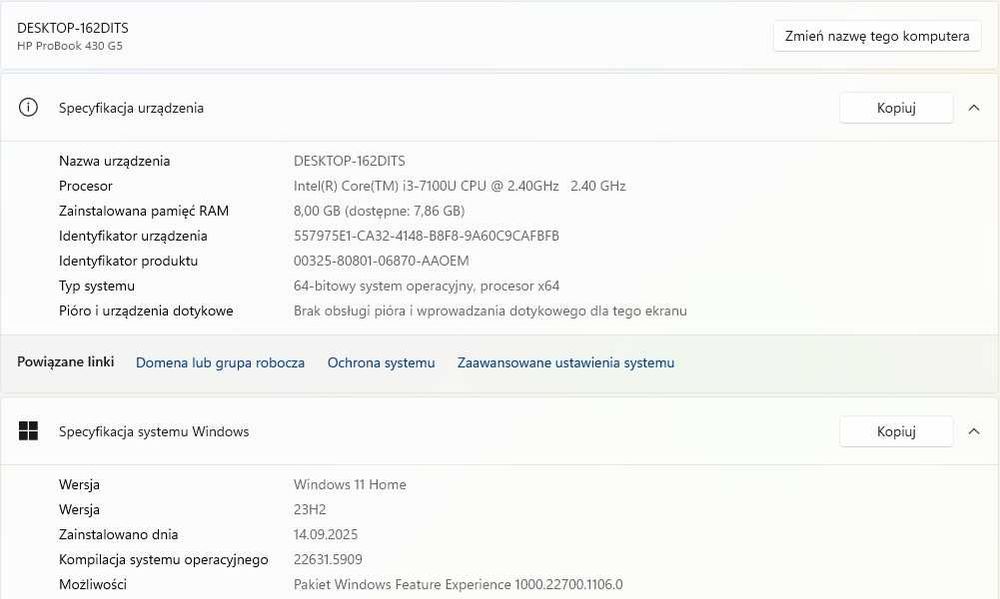Click the Windows 11 Home edition value
Viewport: 1000px width, 599px height.
point(350,485)
